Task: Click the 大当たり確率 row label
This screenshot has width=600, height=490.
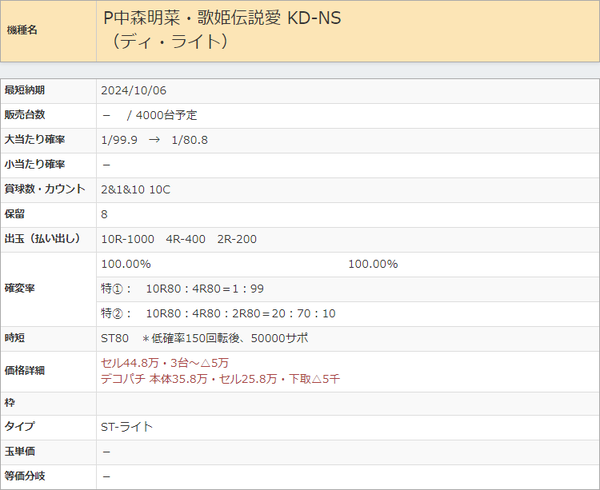Action: (x=34, y=140)
